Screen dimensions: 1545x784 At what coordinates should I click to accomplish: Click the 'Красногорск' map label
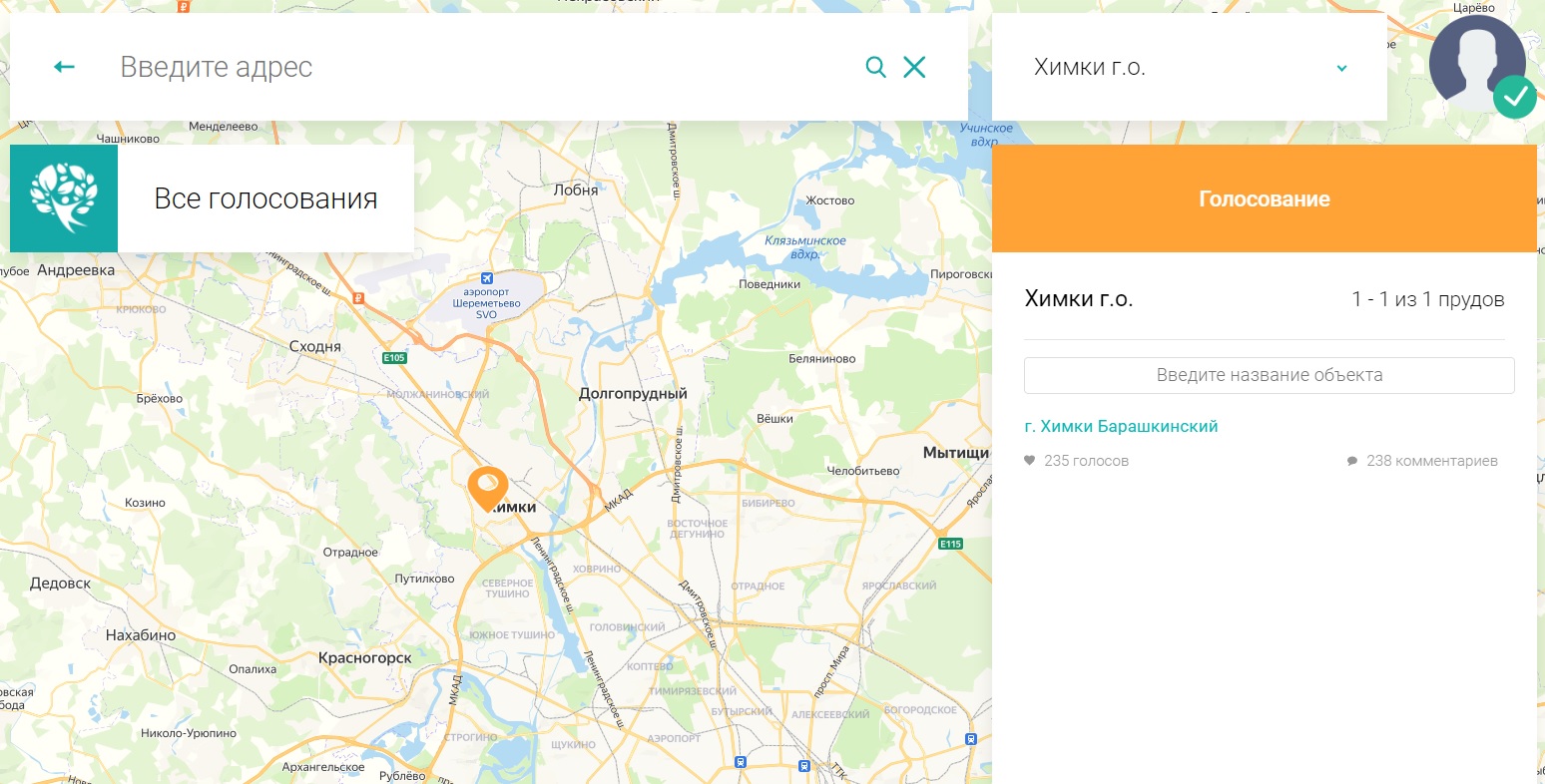364,657
